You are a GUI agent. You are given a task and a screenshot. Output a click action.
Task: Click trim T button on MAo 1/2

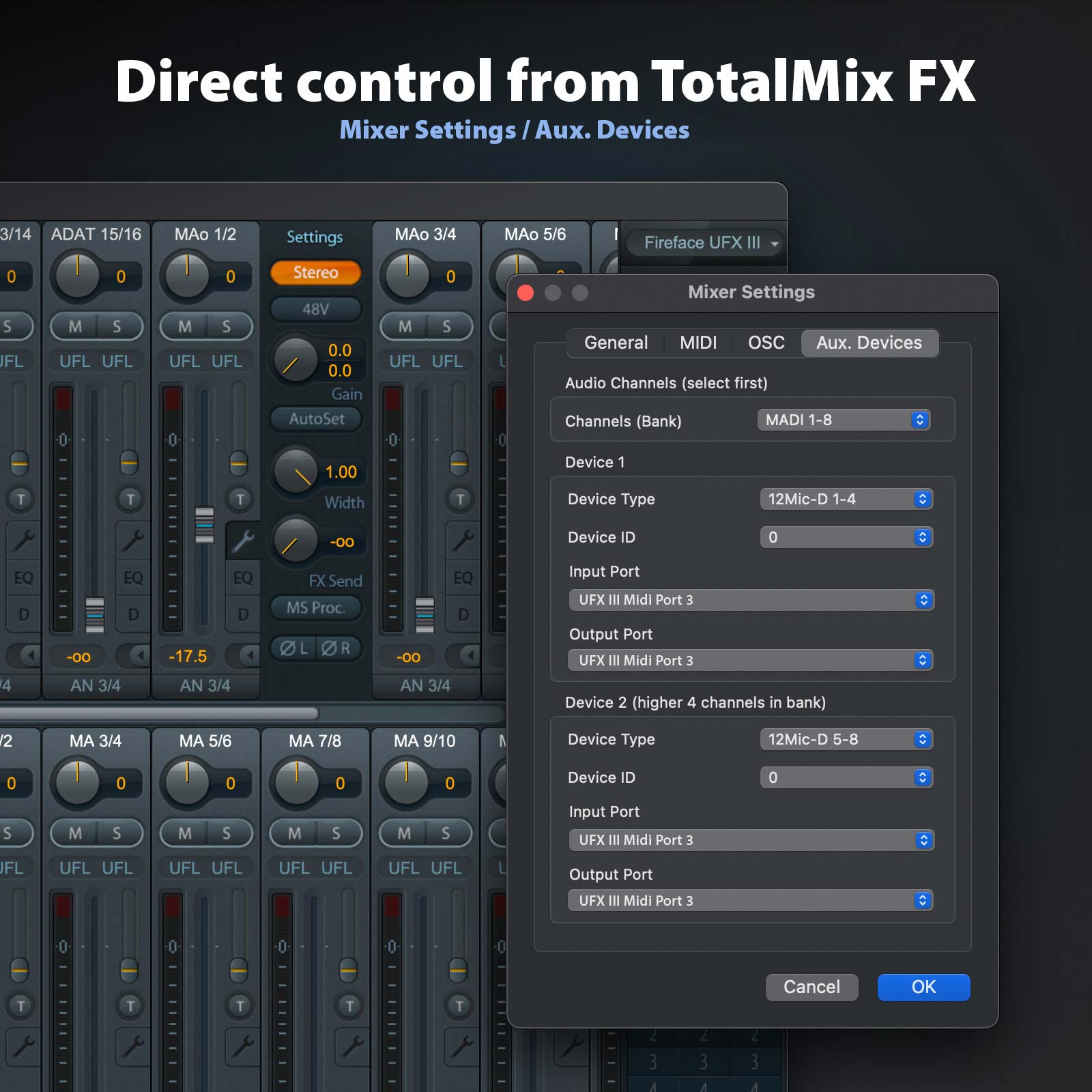point(240,499)
